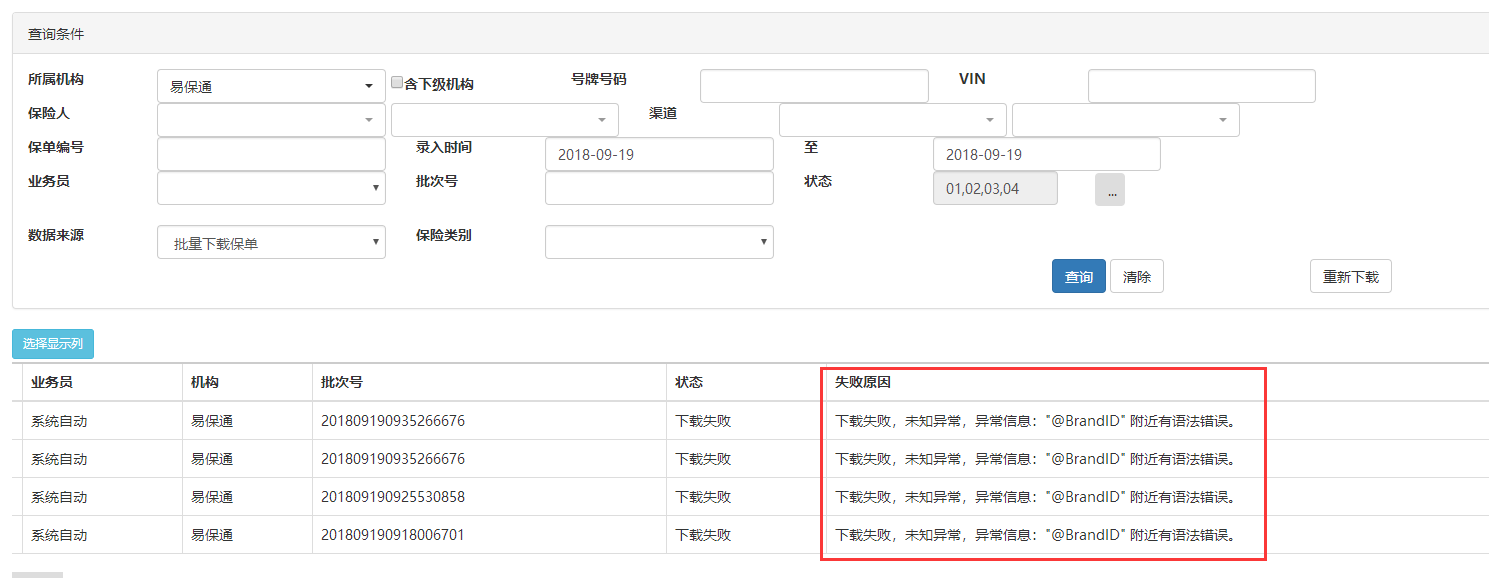
Task: Toggle the 含下级机构 checkbox
Action: point(397,83)
